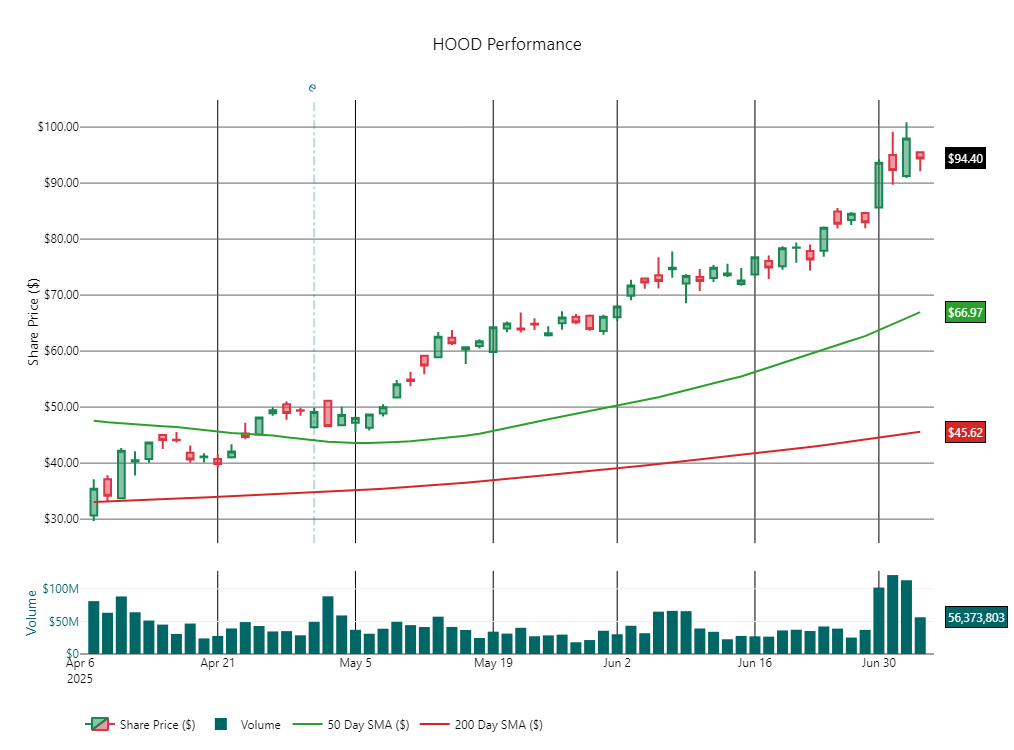
Task: Click the tallest volume bar after Jun 30
Action: click(892, 614)
